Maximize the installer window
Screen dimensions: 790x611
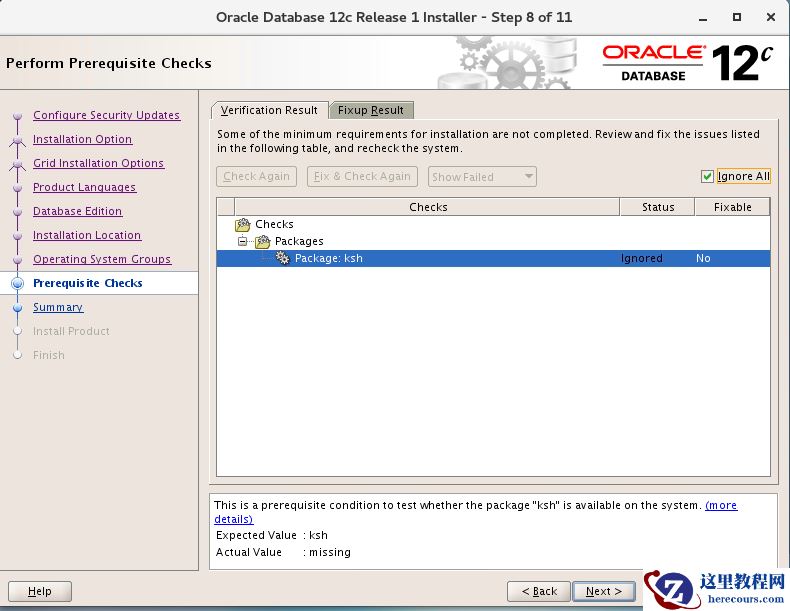(737, 17)
